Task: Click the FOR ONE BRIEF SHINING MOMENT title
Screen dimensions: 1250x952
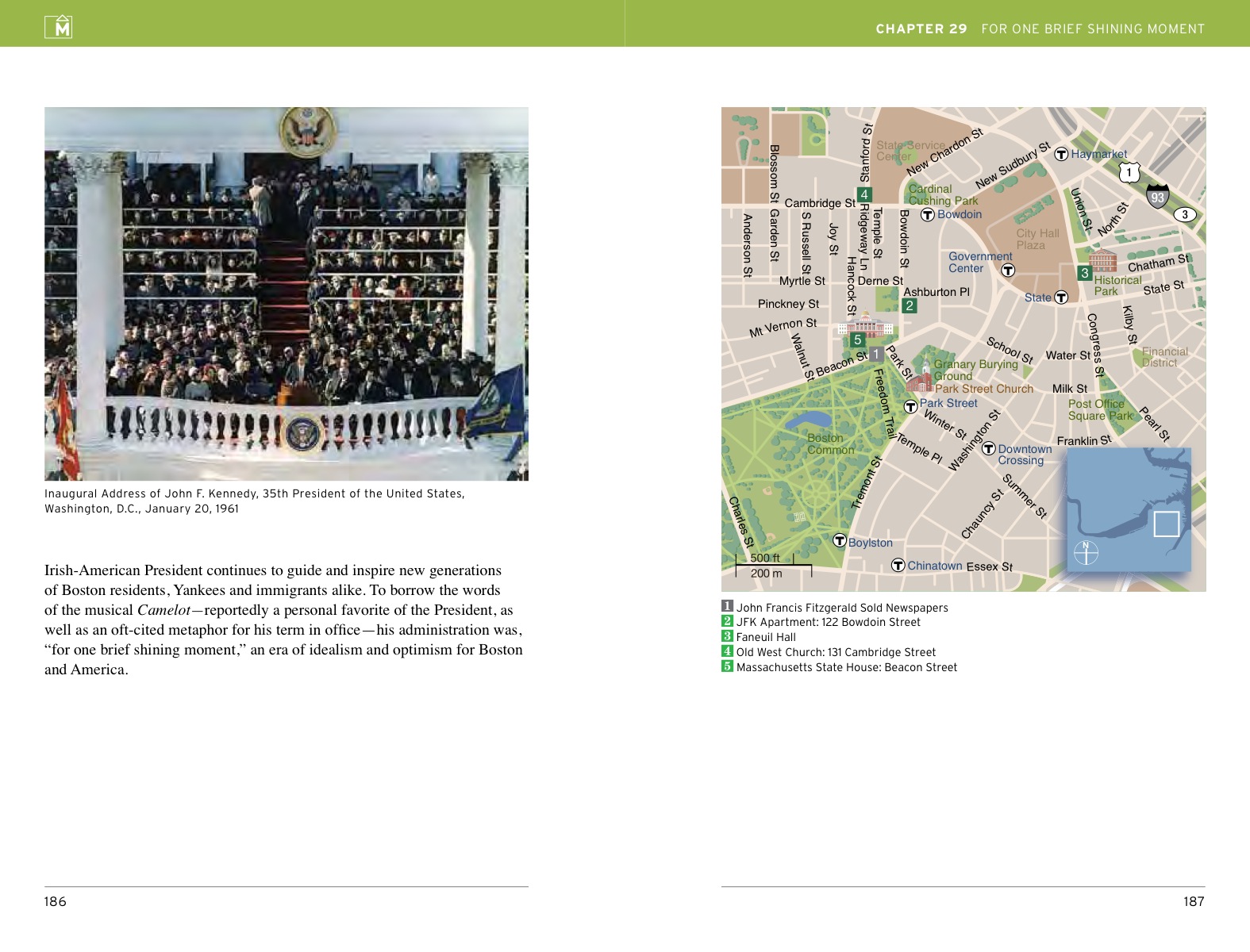Action: coord(1093,29)
